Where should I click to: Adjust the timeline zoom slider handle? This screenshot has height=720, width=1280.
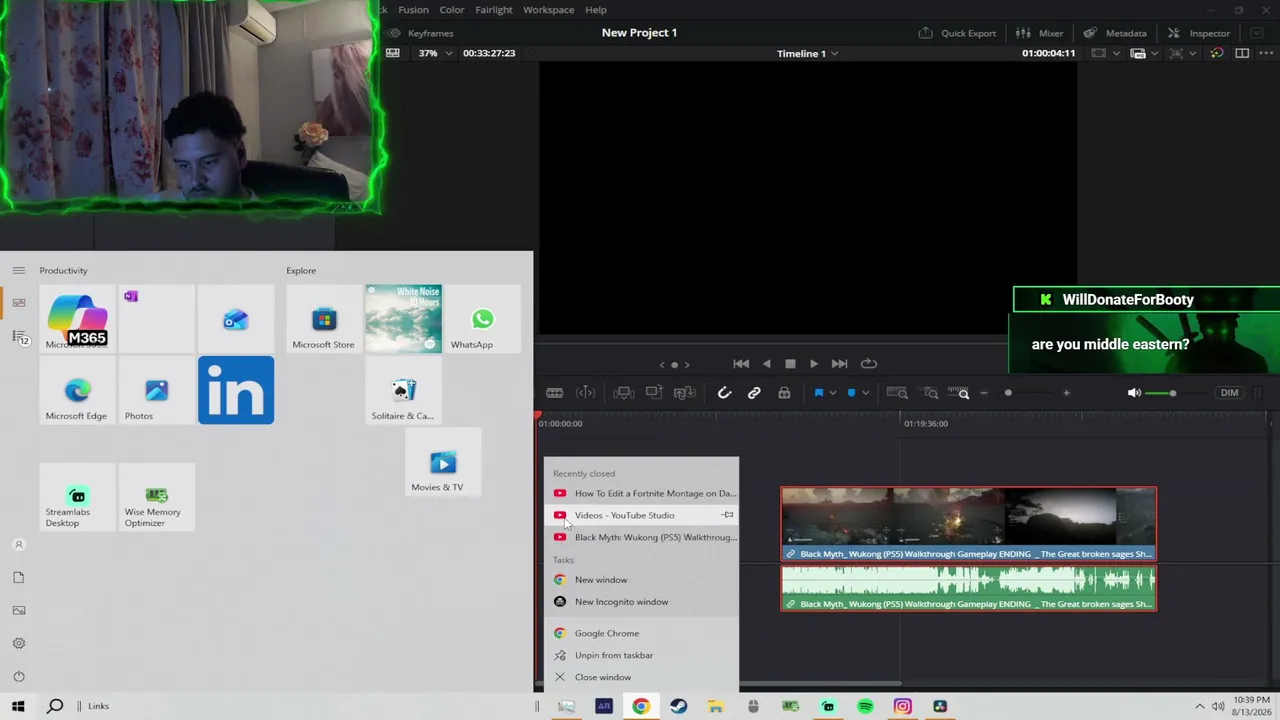coord(1008,393)
